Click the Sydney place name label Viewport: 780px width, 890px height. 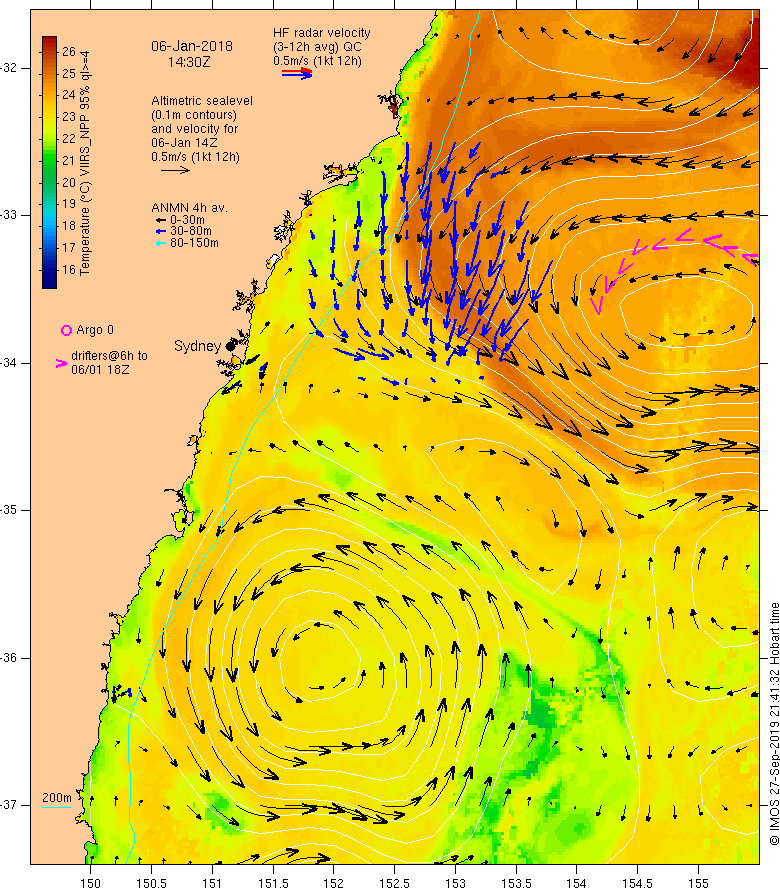pyautogui.click(x=197, y=346)
